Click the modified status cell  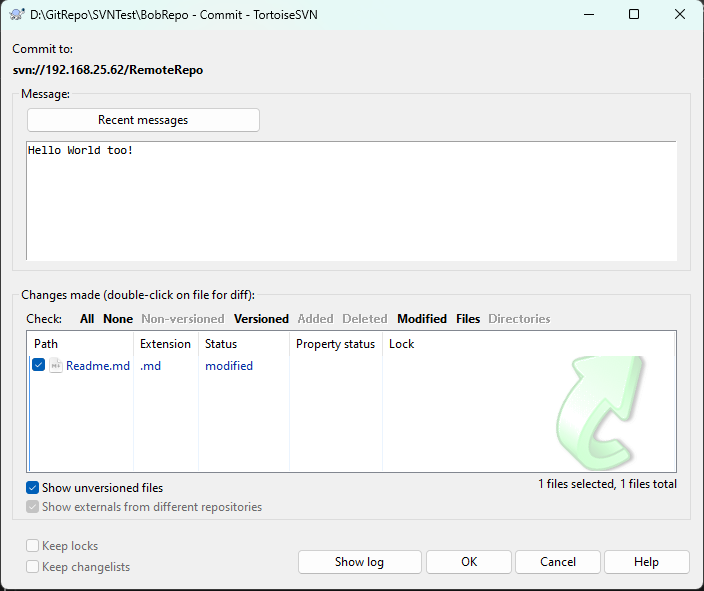(229, 366)
